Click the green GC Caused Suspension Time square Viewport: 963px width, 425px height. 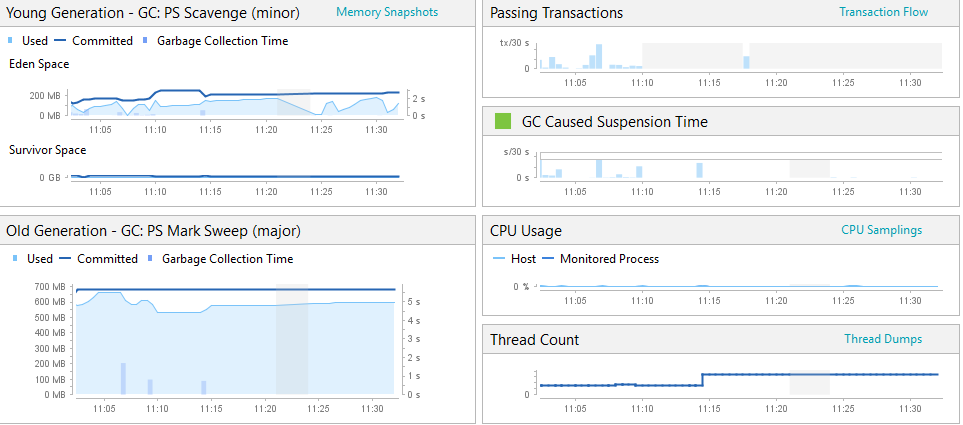[x=503, y=122]
